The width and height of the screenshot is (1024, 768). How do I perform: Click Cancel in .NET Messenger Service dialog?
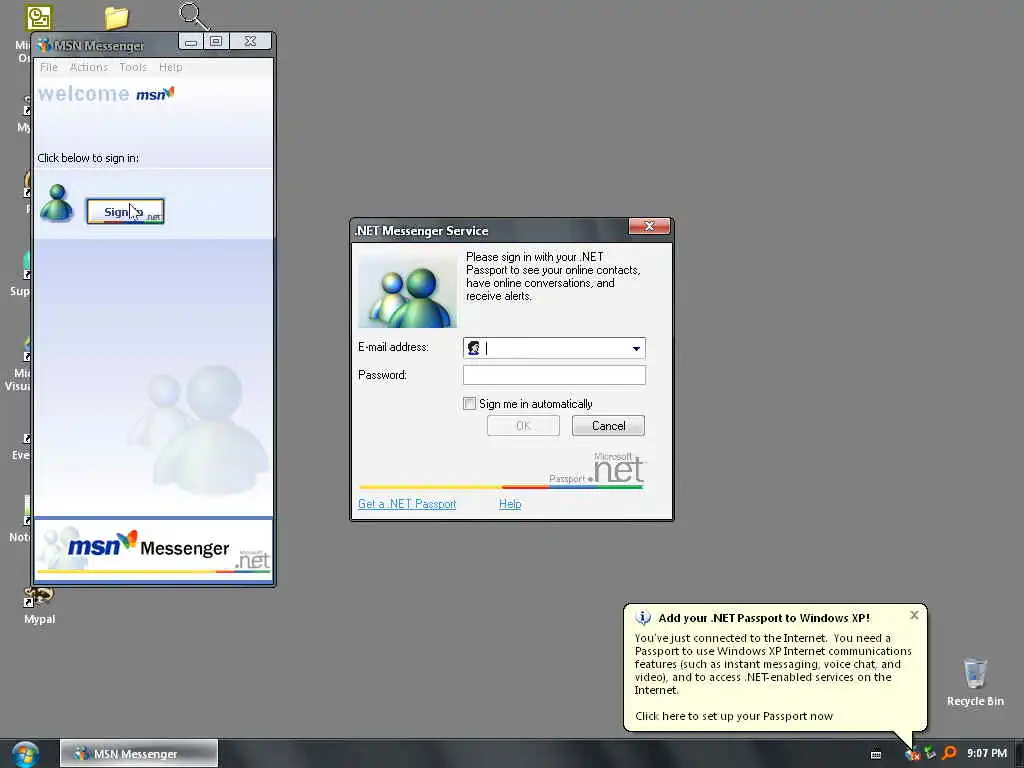click(609, 426)
